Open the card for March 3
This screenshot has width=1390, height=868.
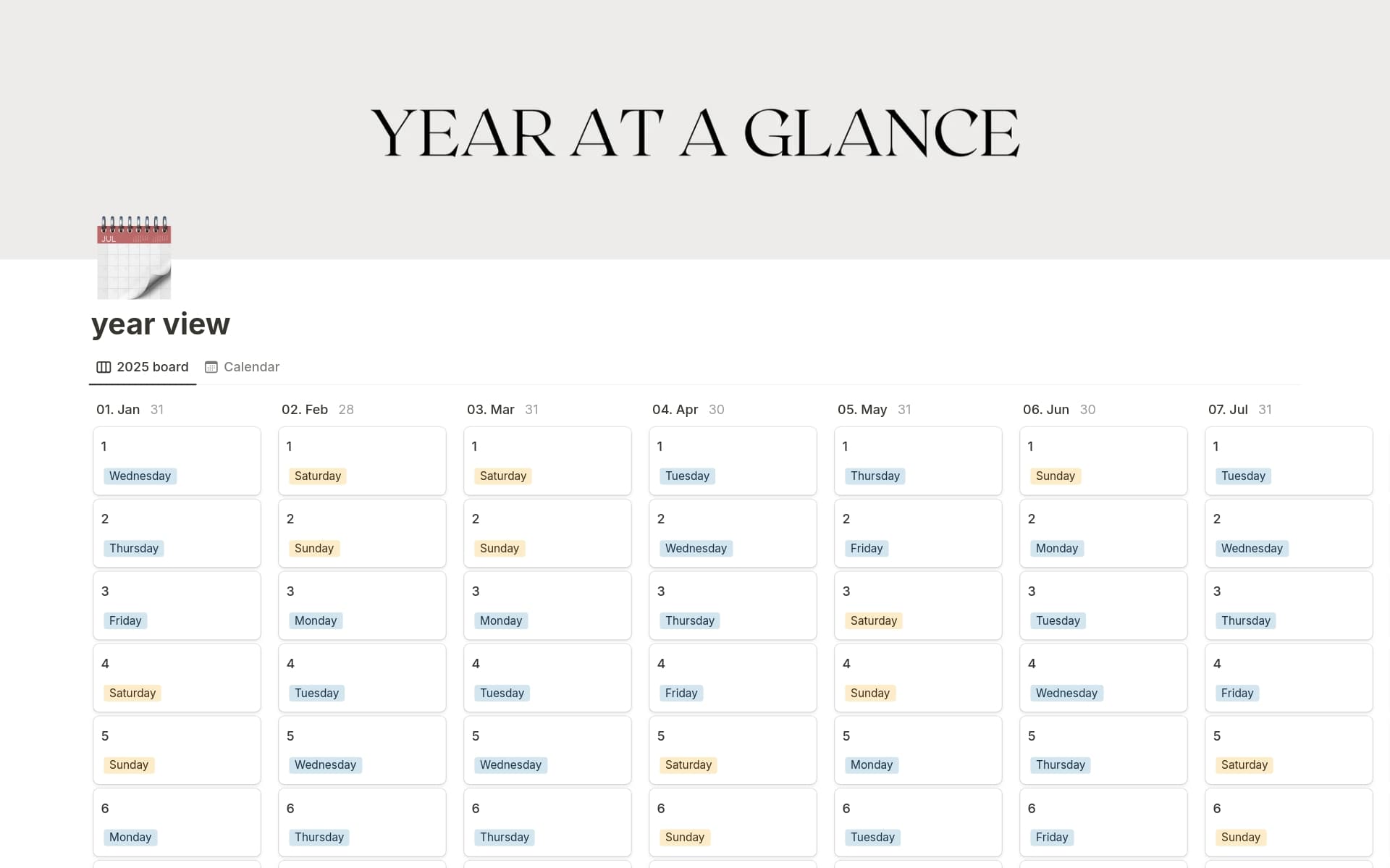[547, 605]
